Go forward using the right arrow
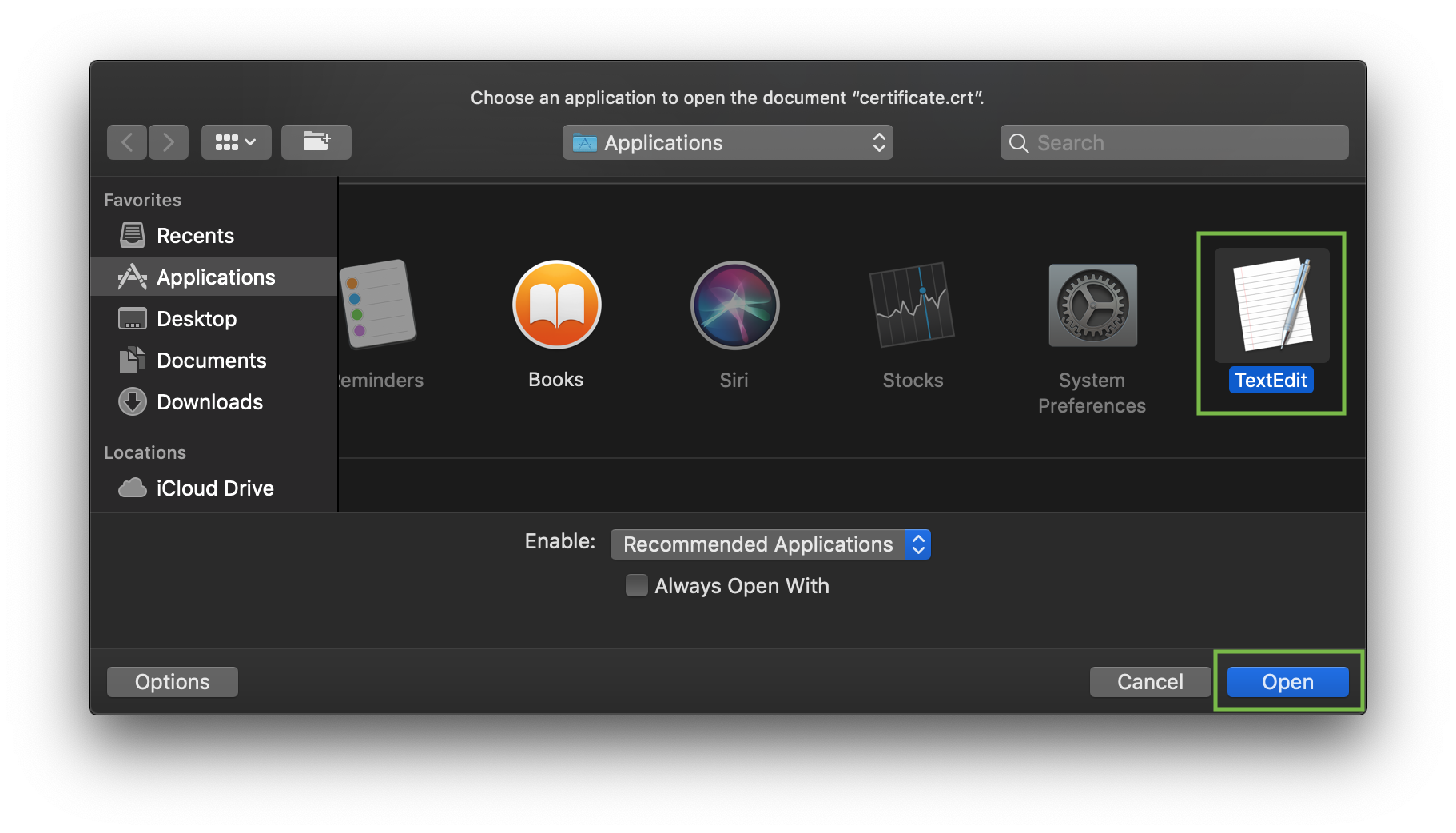Screen dimensions: 1456x833 (169, 142)
